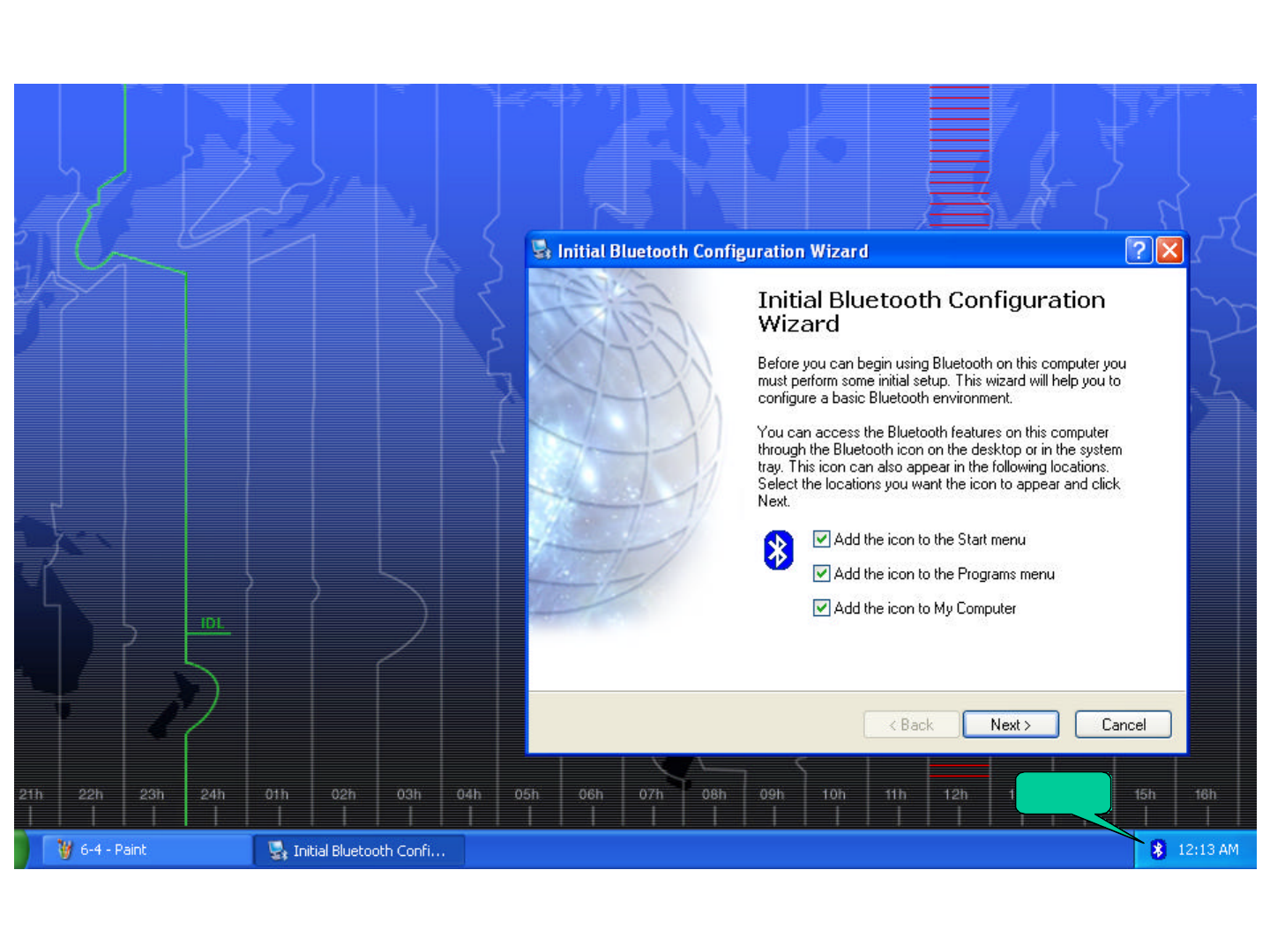Click the wizard title bar text
The width and height of the screenshot is (1270, 952).
click(713, 251)
